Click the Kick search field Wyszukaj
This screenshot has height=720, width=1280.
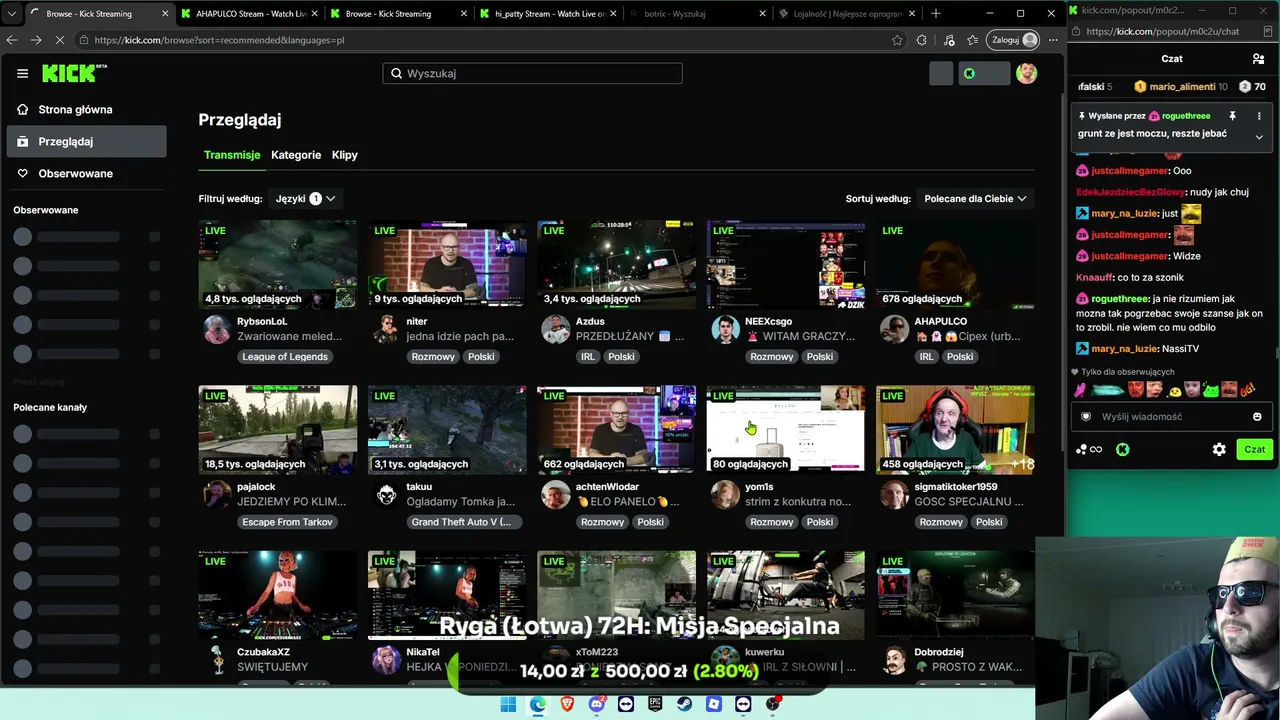coord(532,73)
